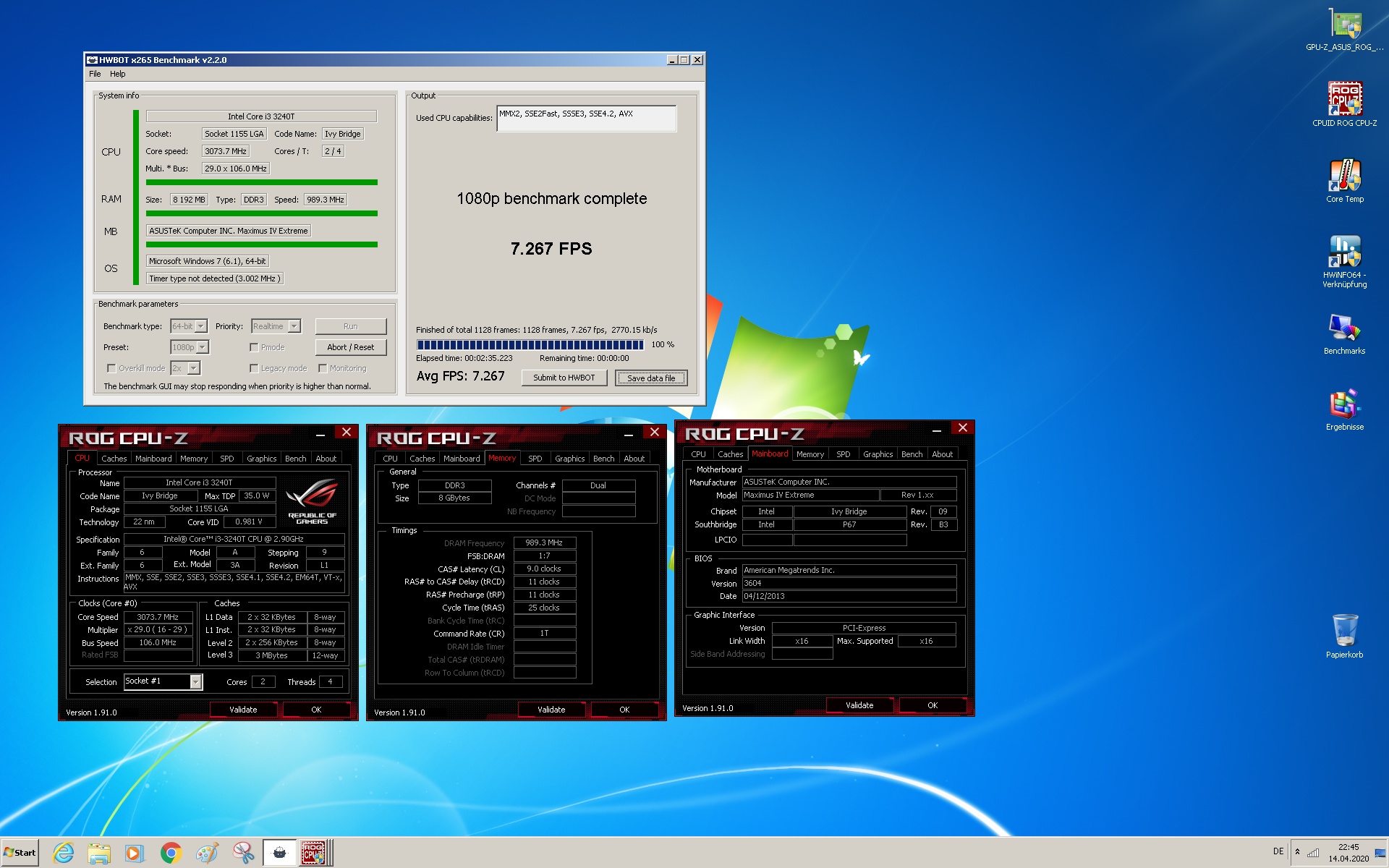Launch Windows Media Player taskbar icon
Image resolution: width=1389 pixels, height=868 pixels.
pos(135,853)
